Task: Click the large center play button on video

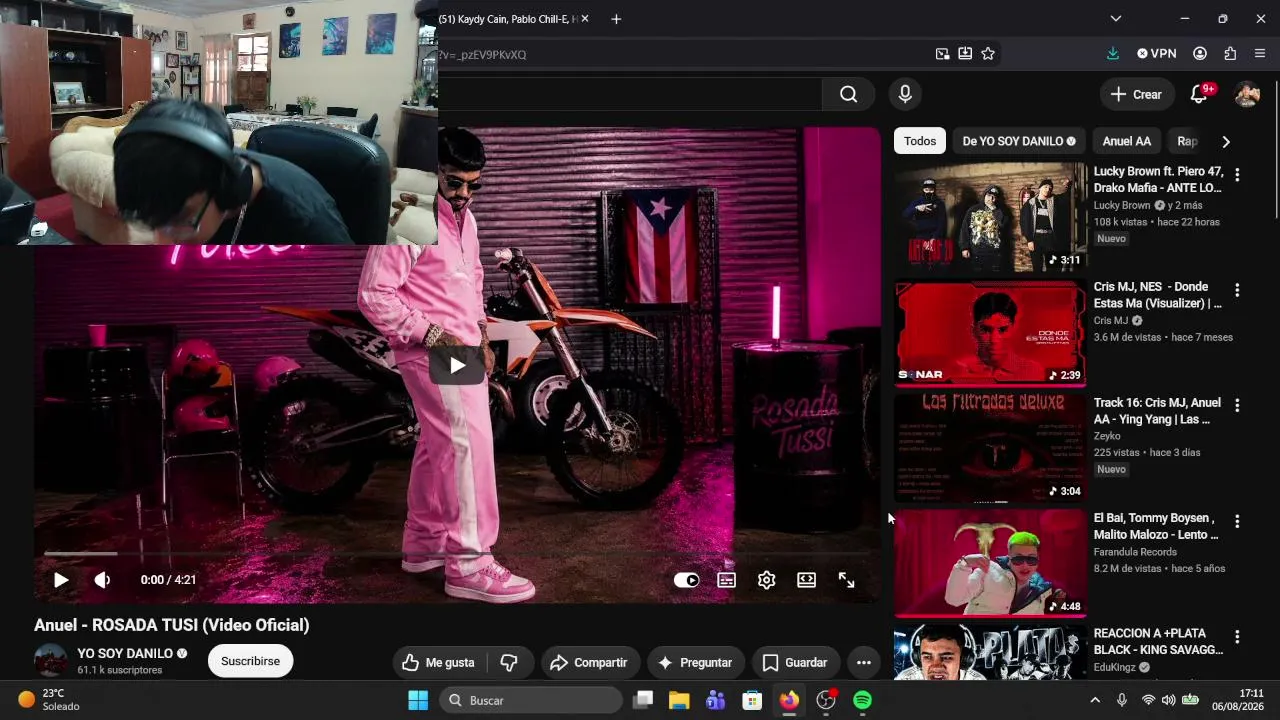Action: coord(457,365)
